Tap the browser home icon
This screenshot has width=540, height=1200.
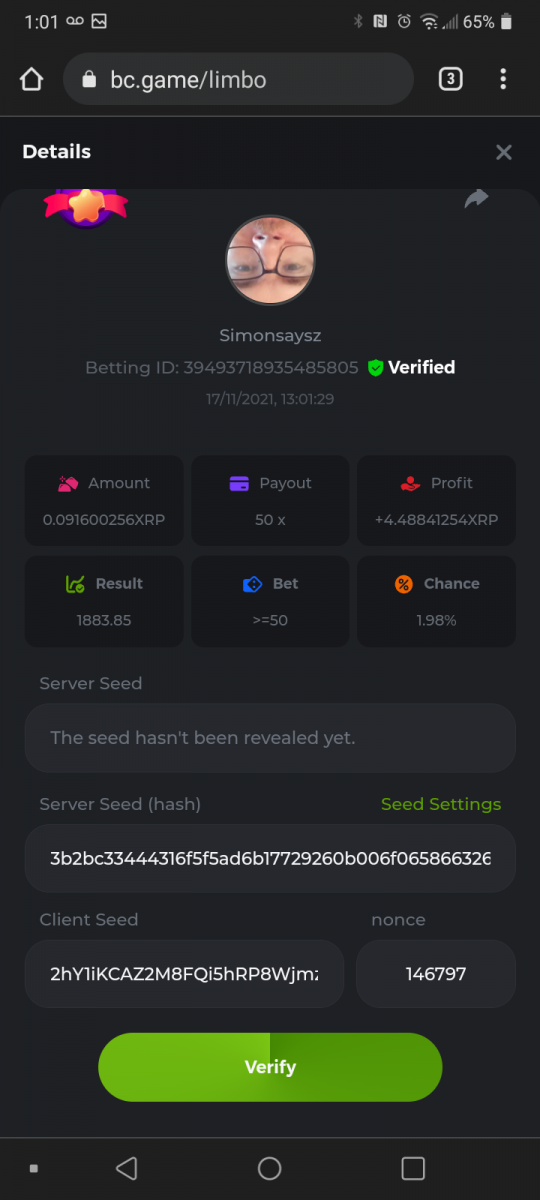31,79
